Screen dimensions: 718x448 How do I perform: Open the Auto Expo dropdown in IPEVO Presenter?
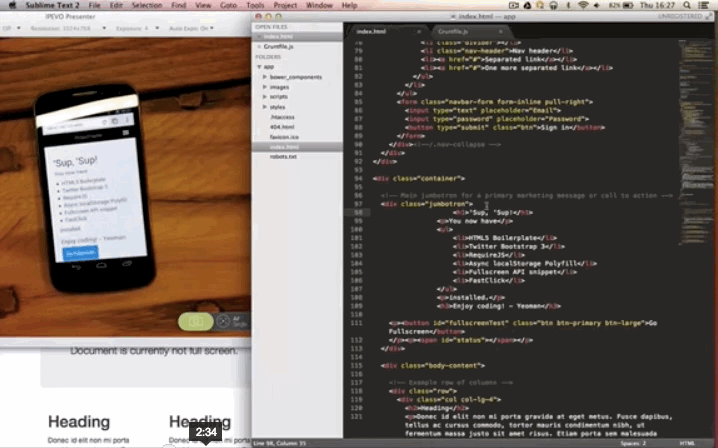[x=191, y=28]
